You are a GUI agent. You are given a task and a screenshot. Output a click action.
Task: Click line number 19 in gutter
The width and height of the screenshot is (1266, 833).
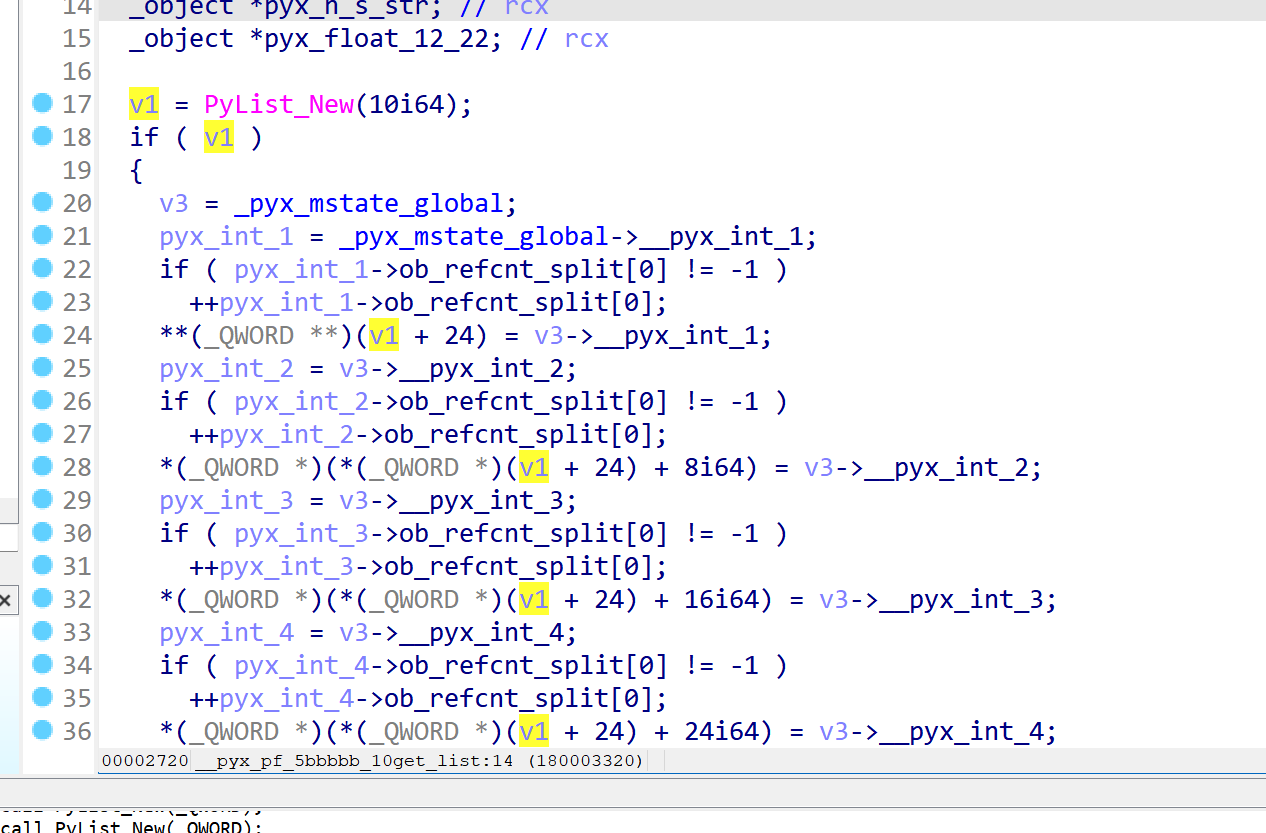[76, 170]
